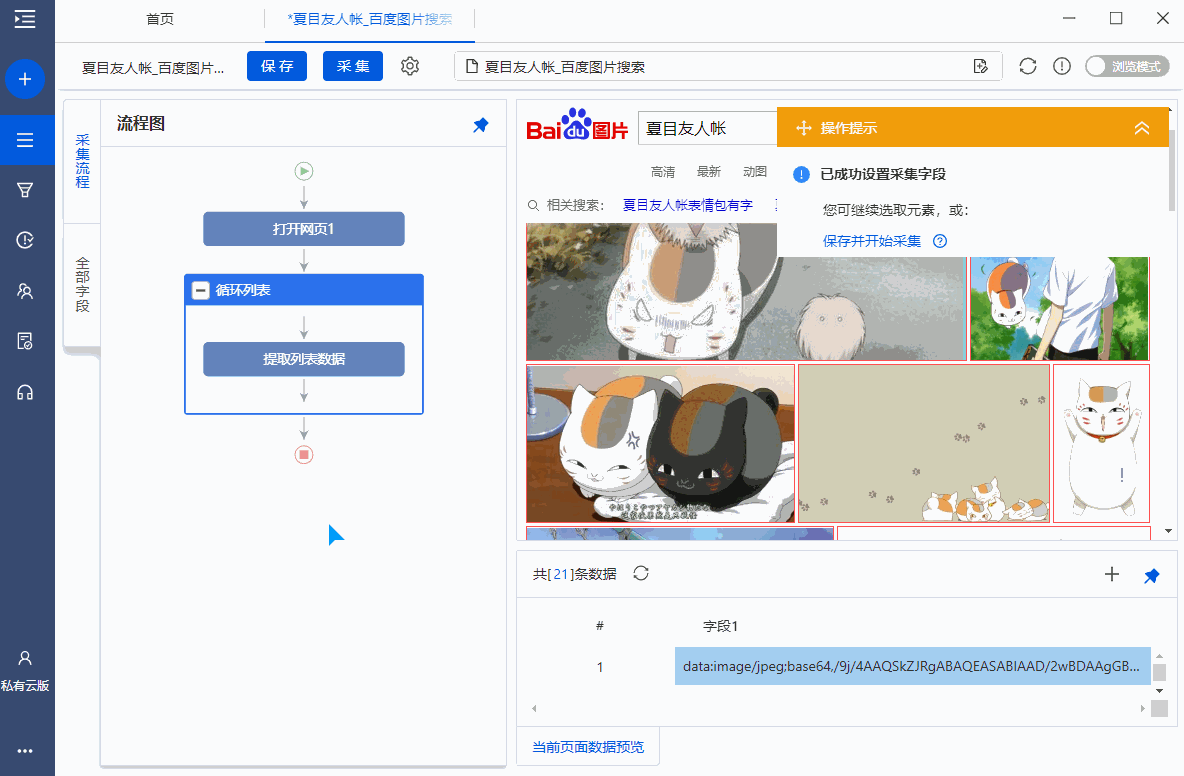Viewport: 1184px width, 776px height.
Task: Click the 最新 filter link
Action: 709,171
